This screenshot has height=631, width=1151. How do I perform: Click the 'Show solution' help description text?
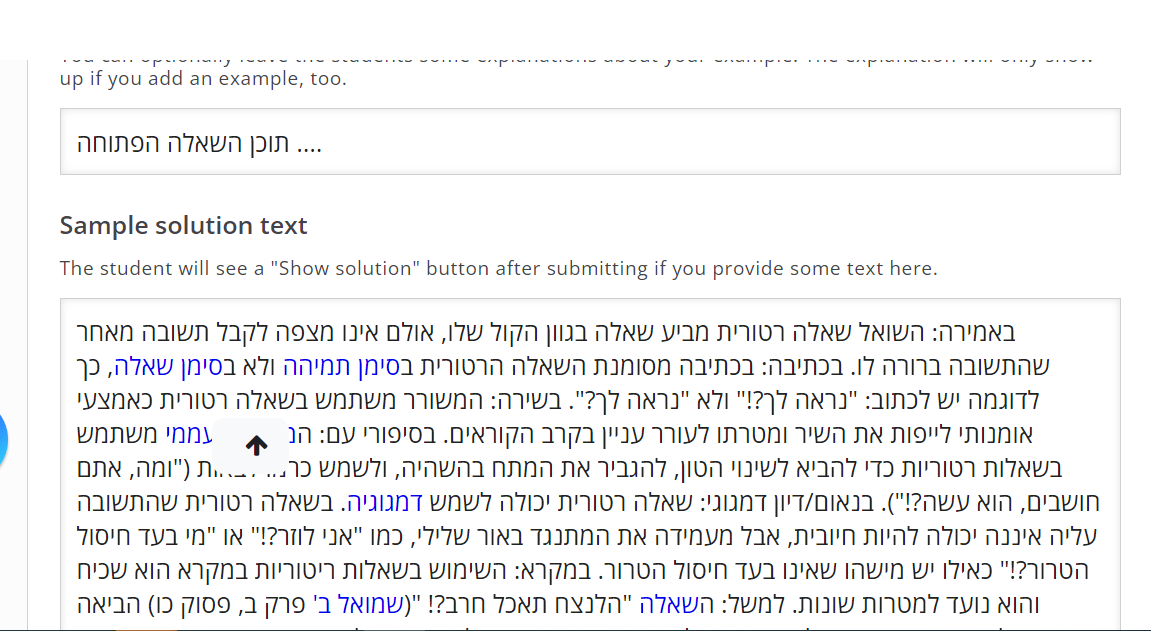(498, 269)
